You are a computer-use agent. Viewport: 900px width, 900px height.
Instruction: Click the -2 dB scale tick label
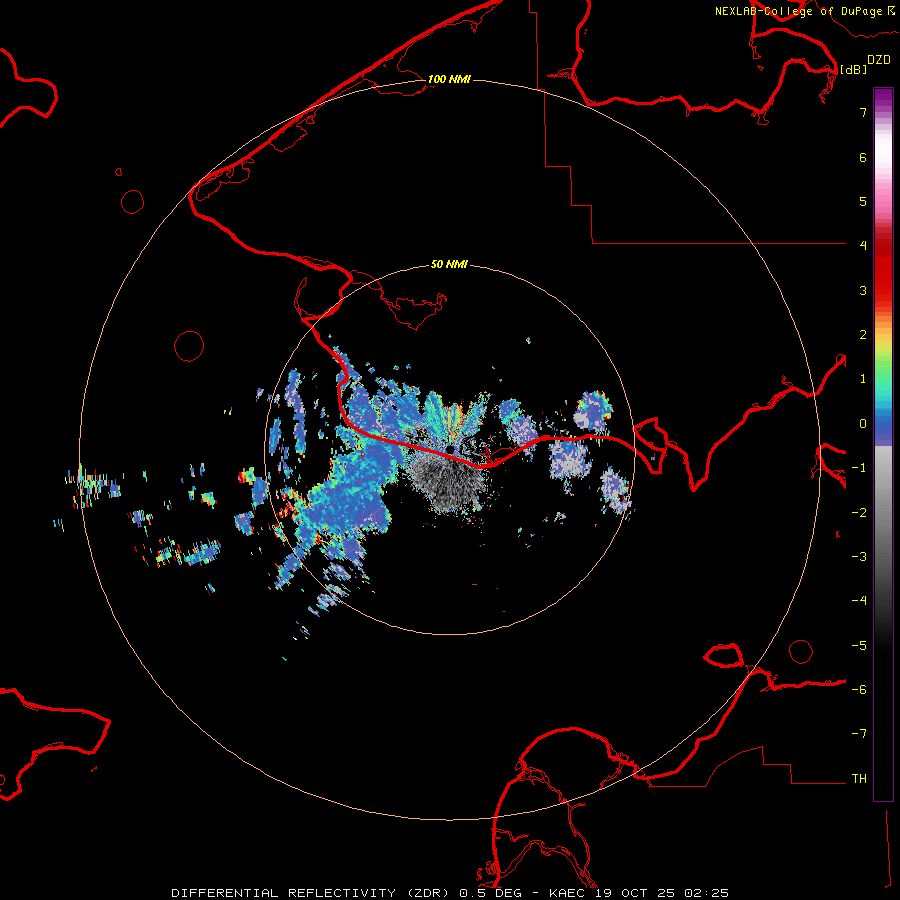(859, 513)
